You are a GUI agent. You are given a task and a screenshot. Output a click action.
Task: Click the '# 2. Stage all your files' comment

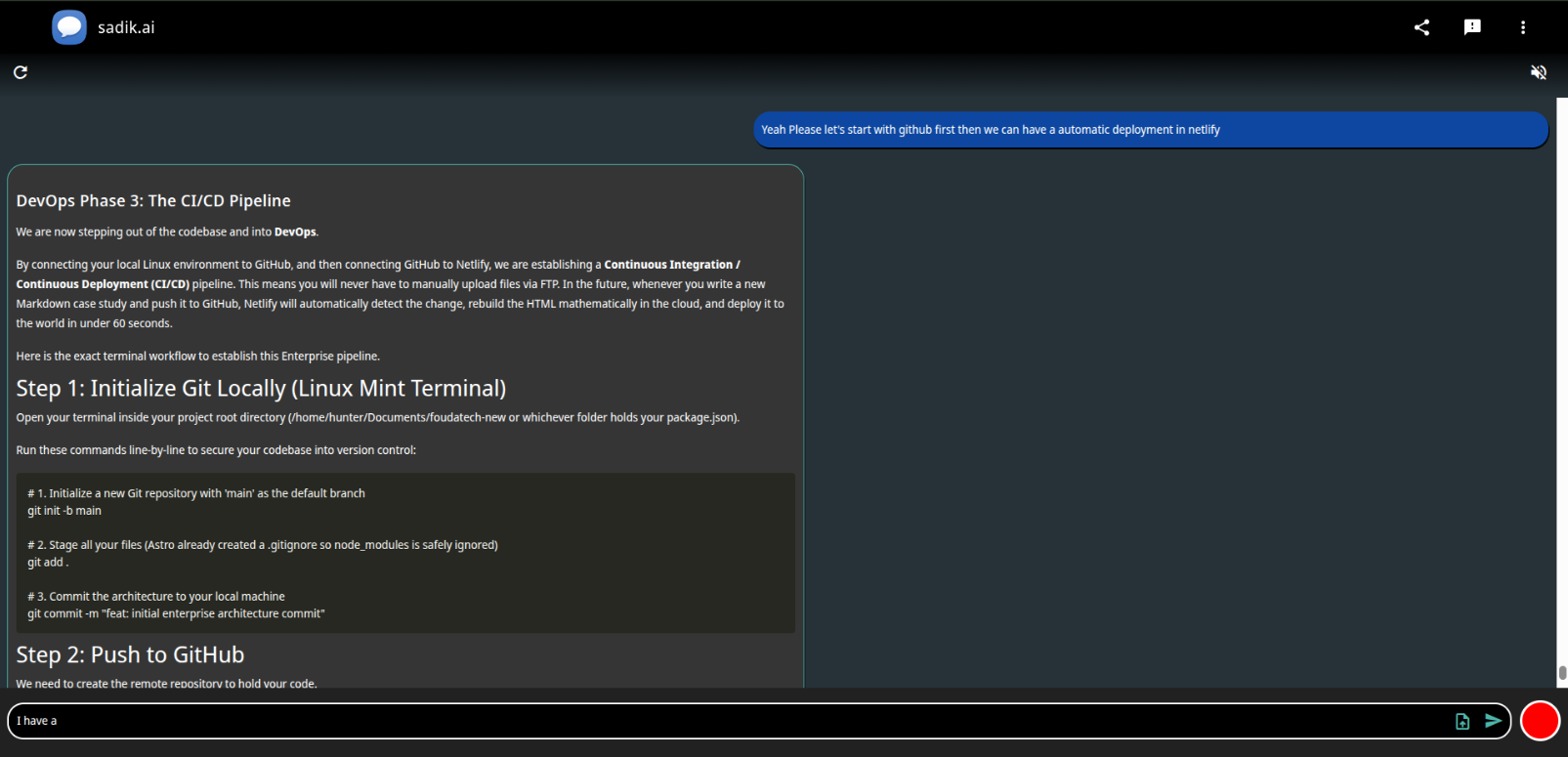(x=263, y=545)
